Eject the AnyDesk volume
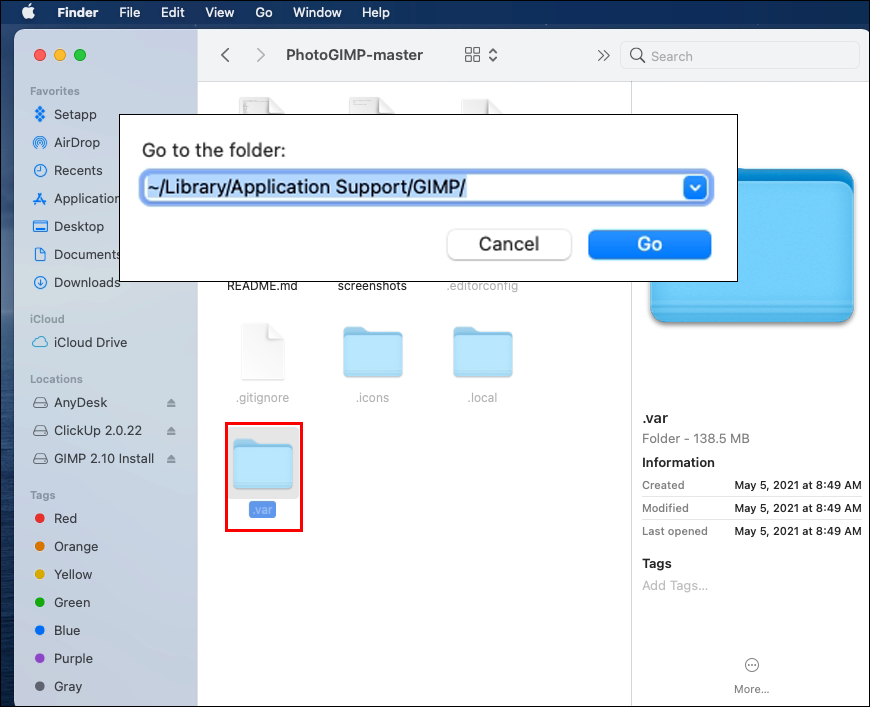This screenshot has height=707, width=870. pos(171,403)
